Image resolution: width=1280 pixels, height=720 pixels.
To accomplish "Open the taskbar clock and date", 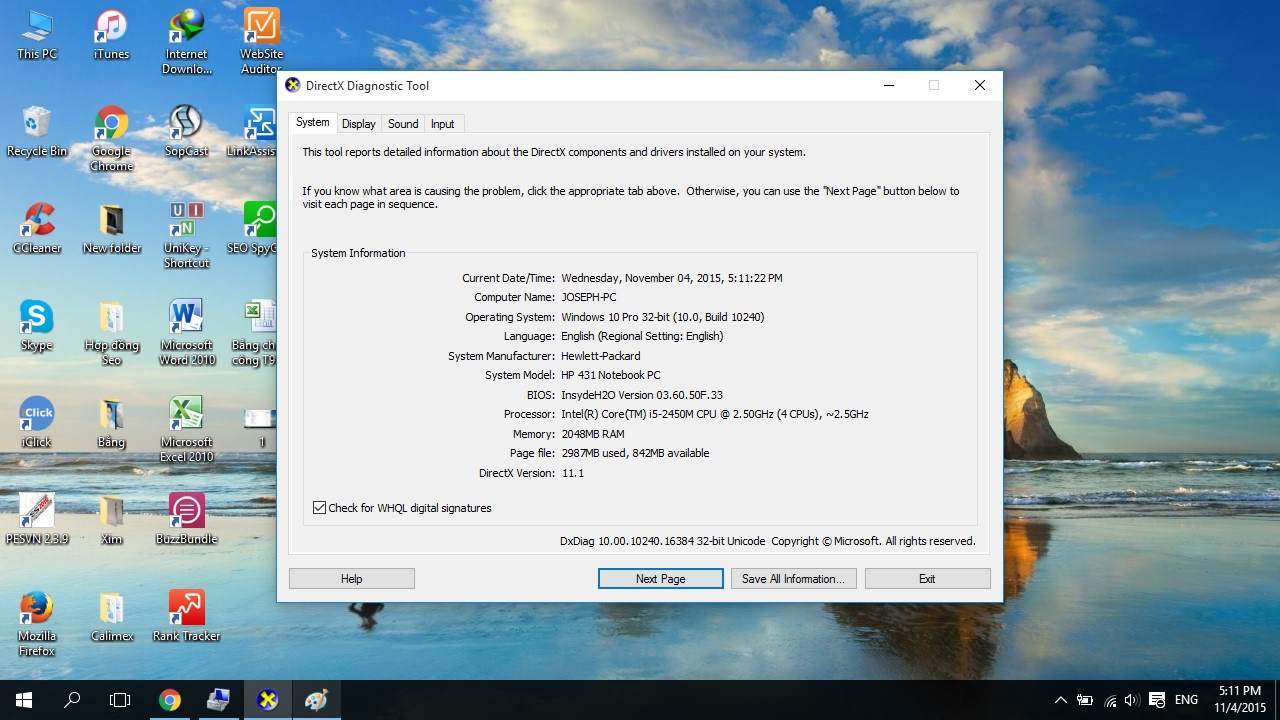I will coord(1240,700).
